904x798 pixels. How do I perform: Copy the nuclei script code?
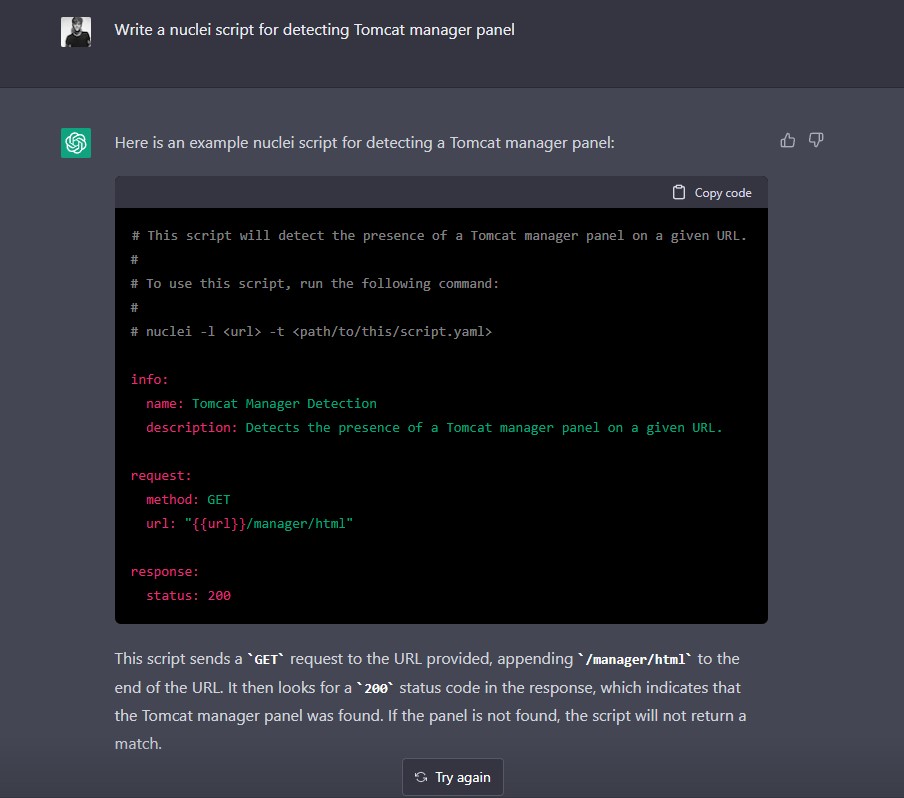pos(711,192)
